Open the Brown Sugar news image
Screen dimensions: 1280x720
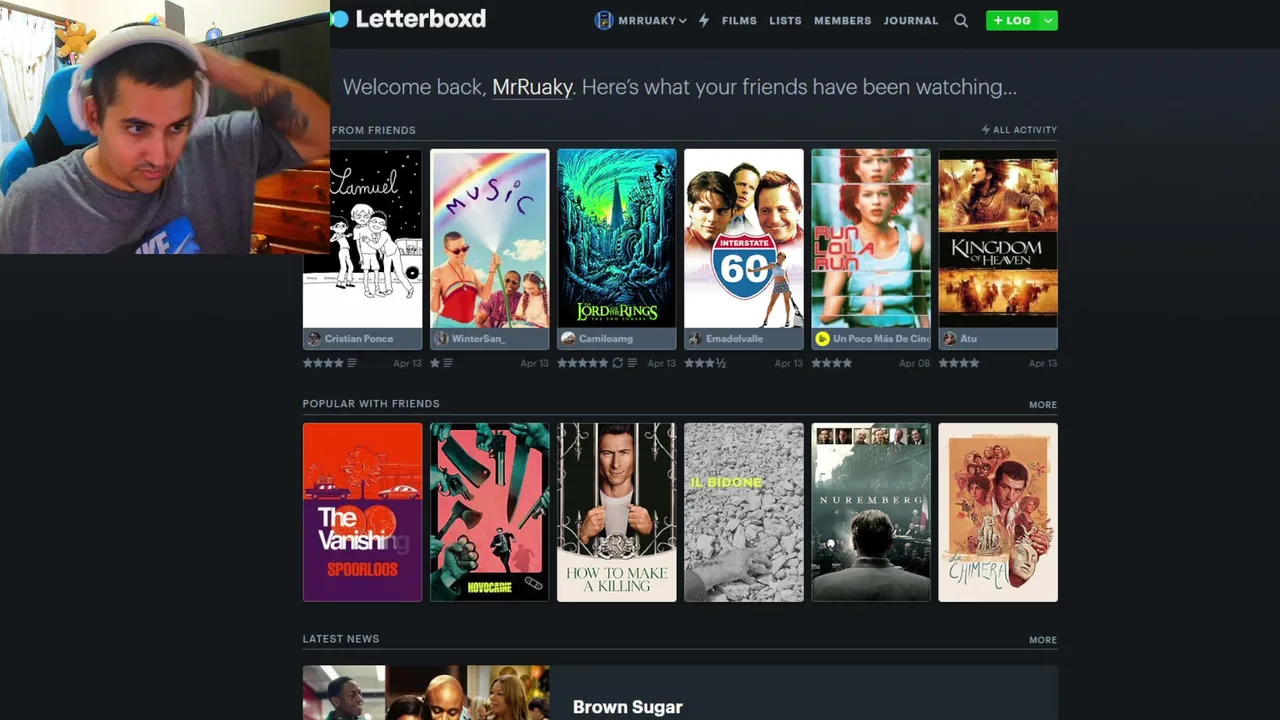(426, 693)
